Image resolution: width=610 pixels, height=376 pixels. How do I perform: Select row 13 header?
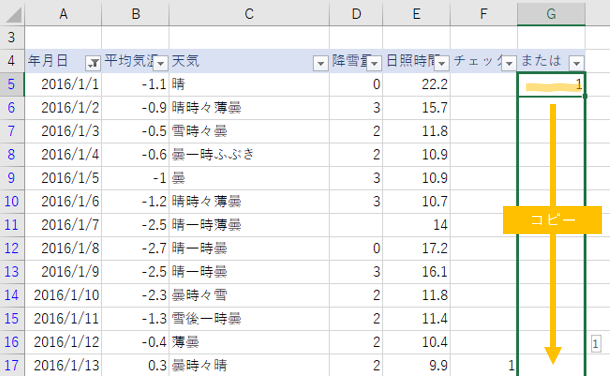pos(12,271)
